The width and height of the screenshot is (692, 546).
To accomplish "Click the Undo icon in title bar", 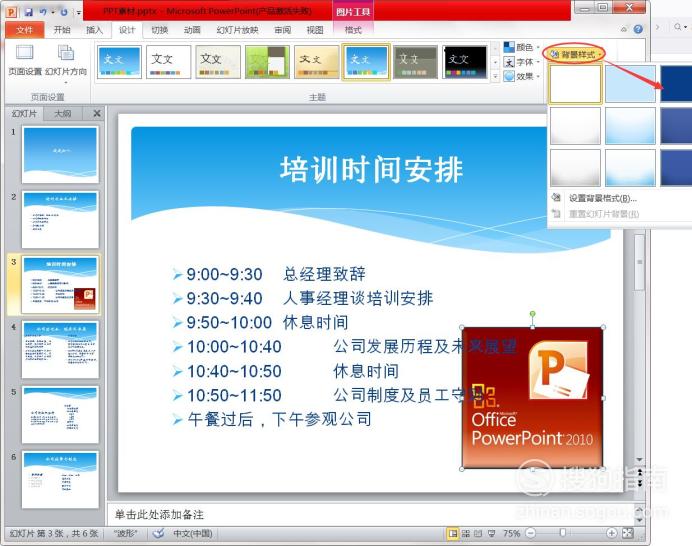I will click(x=43, y=11).
